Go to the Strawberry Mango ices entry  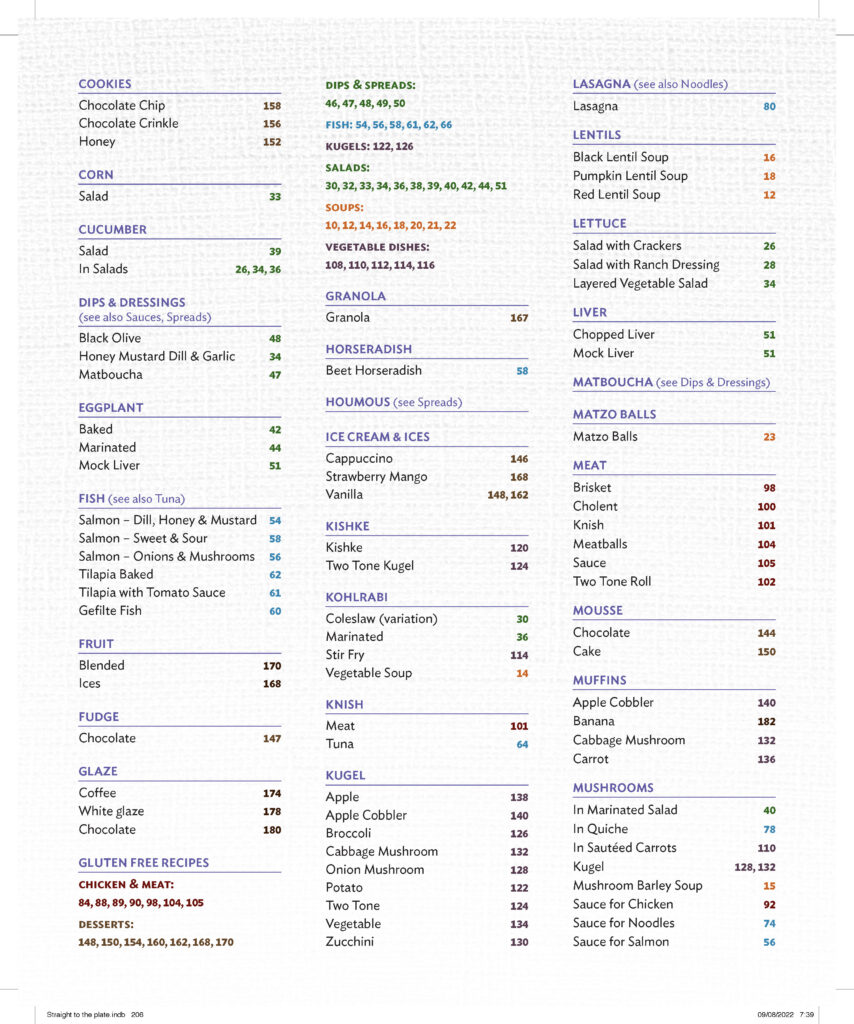tap(376, 477)
